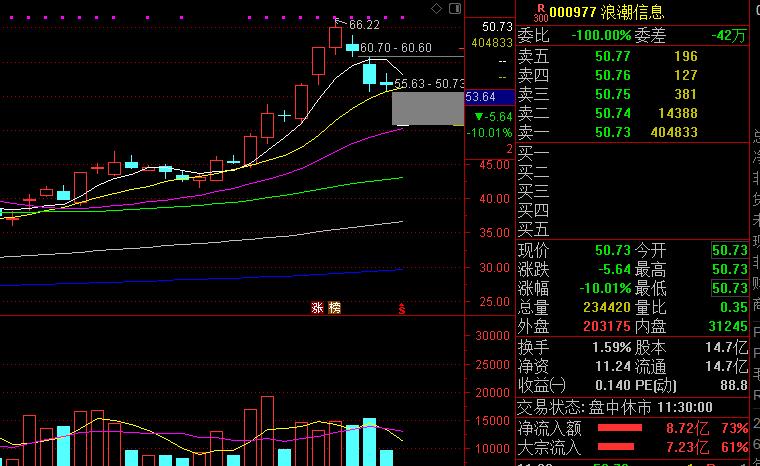Click the blue 53.64 price axis label

click(489, 97)
